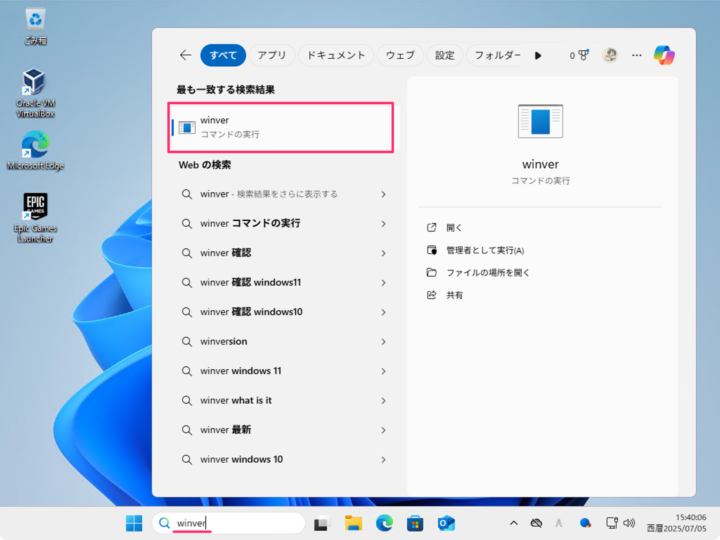Switch to the ドキュメント filter tab
Viewport: 720px width, 540px height.
coord(336,55)
